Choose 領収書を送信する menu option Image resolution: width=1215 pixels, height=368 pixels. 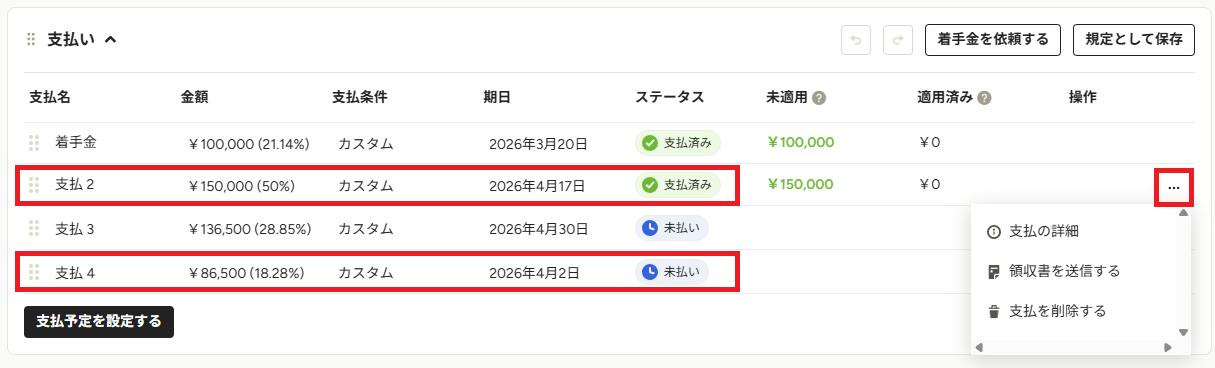click(x=1053, y=271)
